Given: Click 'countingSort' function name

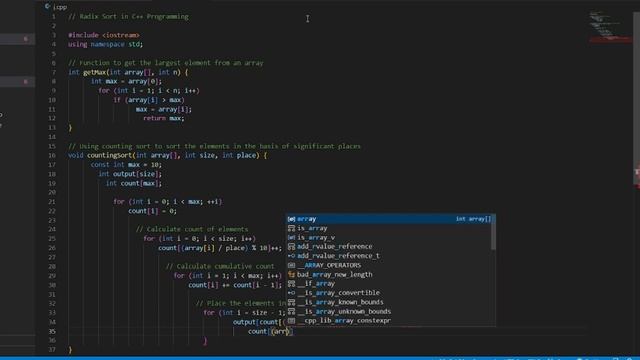Looking at the screenshot, I should click(109, 156).
